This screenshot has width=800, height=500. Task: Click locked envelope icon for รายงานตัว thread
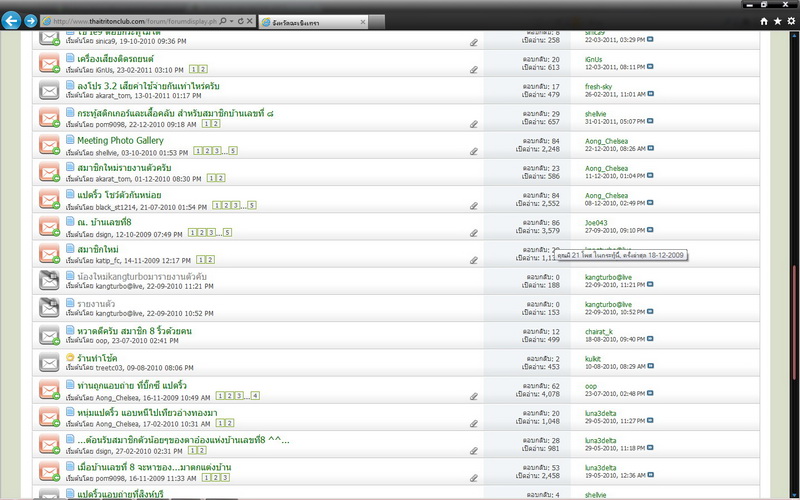49,308
